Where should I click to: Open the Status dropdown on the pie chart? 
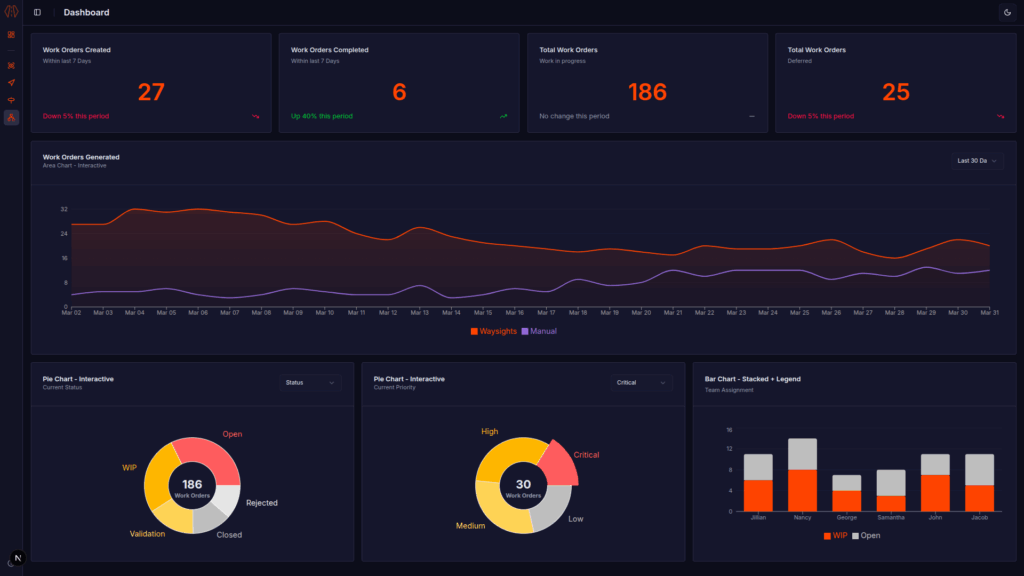tap(309, 383)
